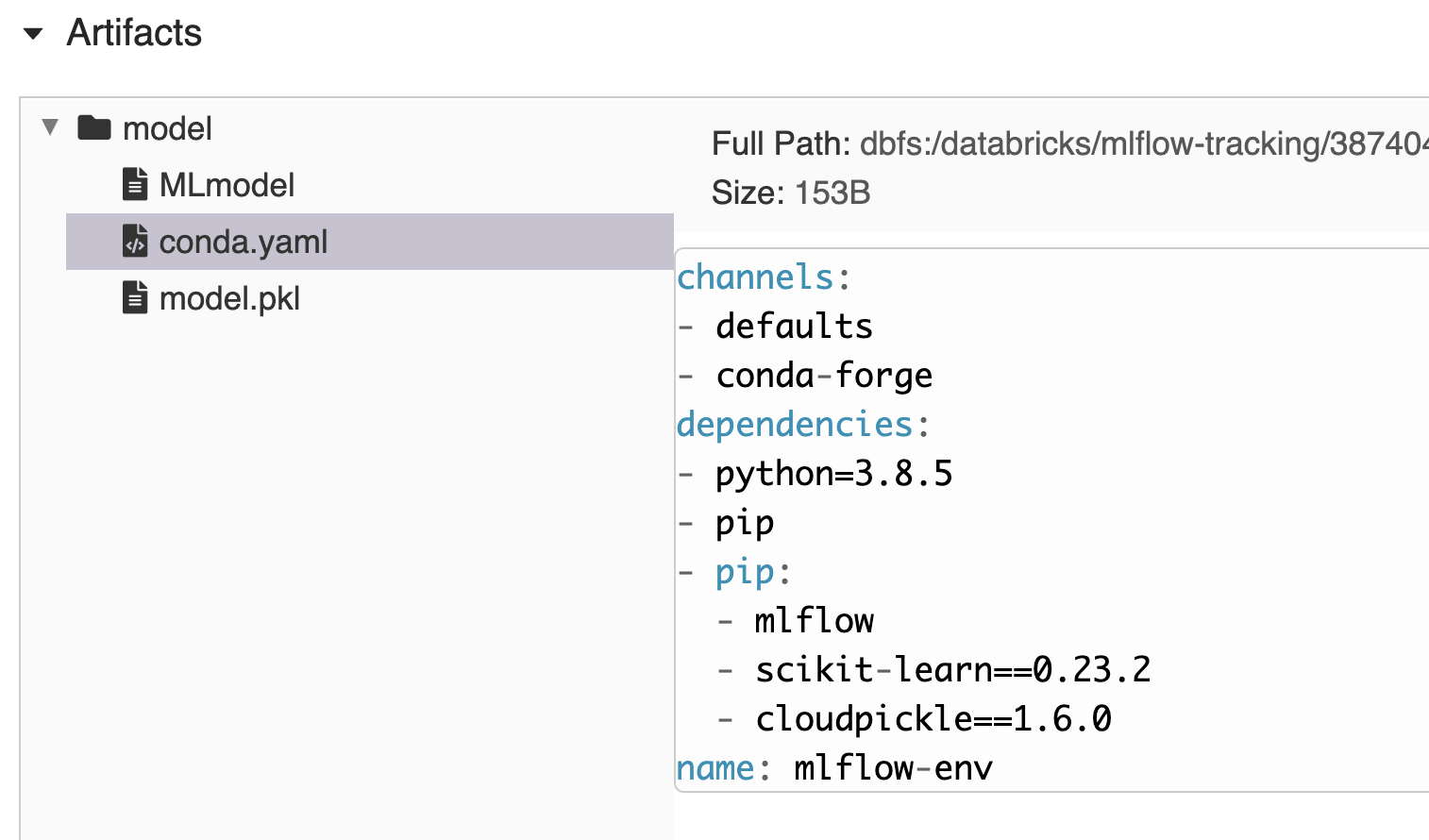Click the dbfs full path text
Screen dimensions: 1429x840
point(1143,143)
